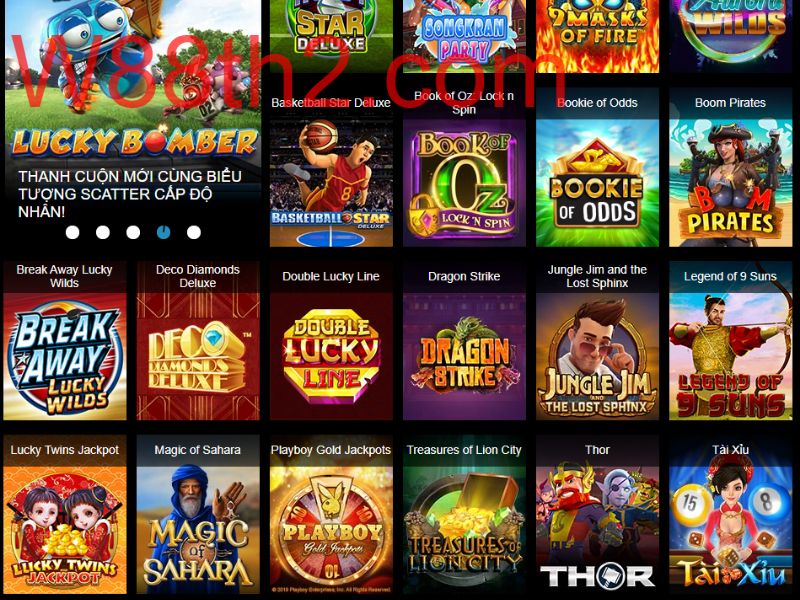Launch Book of Oz Lock 'n Spin
800x600 pixels.
[464, 183]
